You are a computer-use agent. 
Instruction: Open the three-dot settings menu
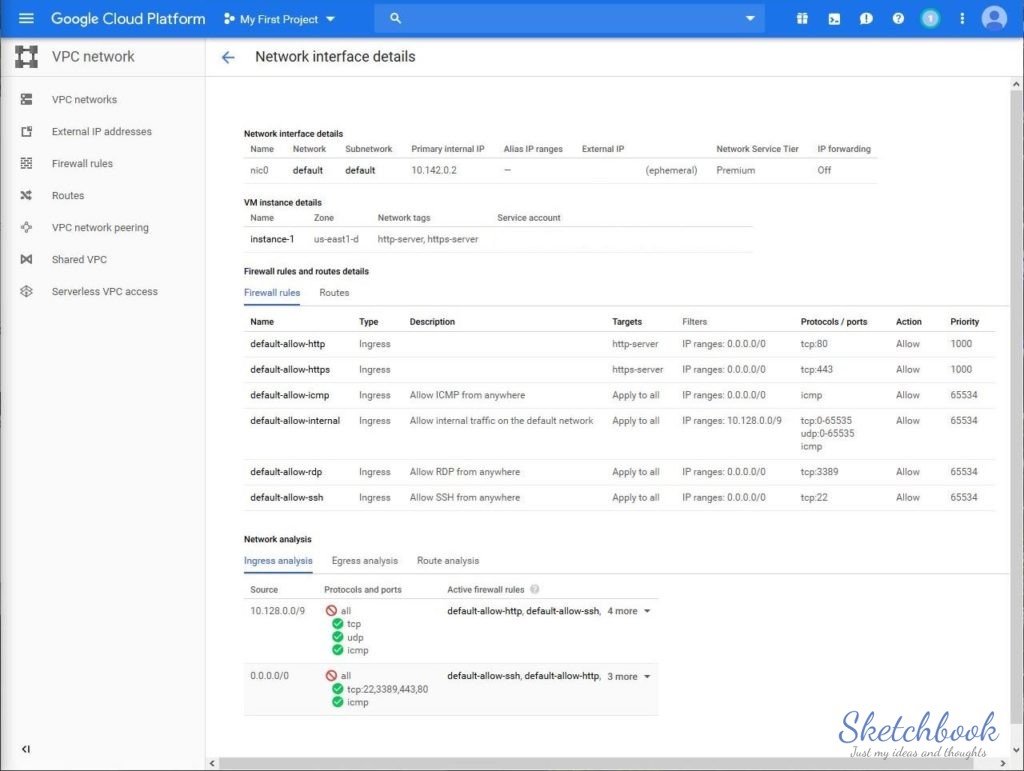click(962, 18)
